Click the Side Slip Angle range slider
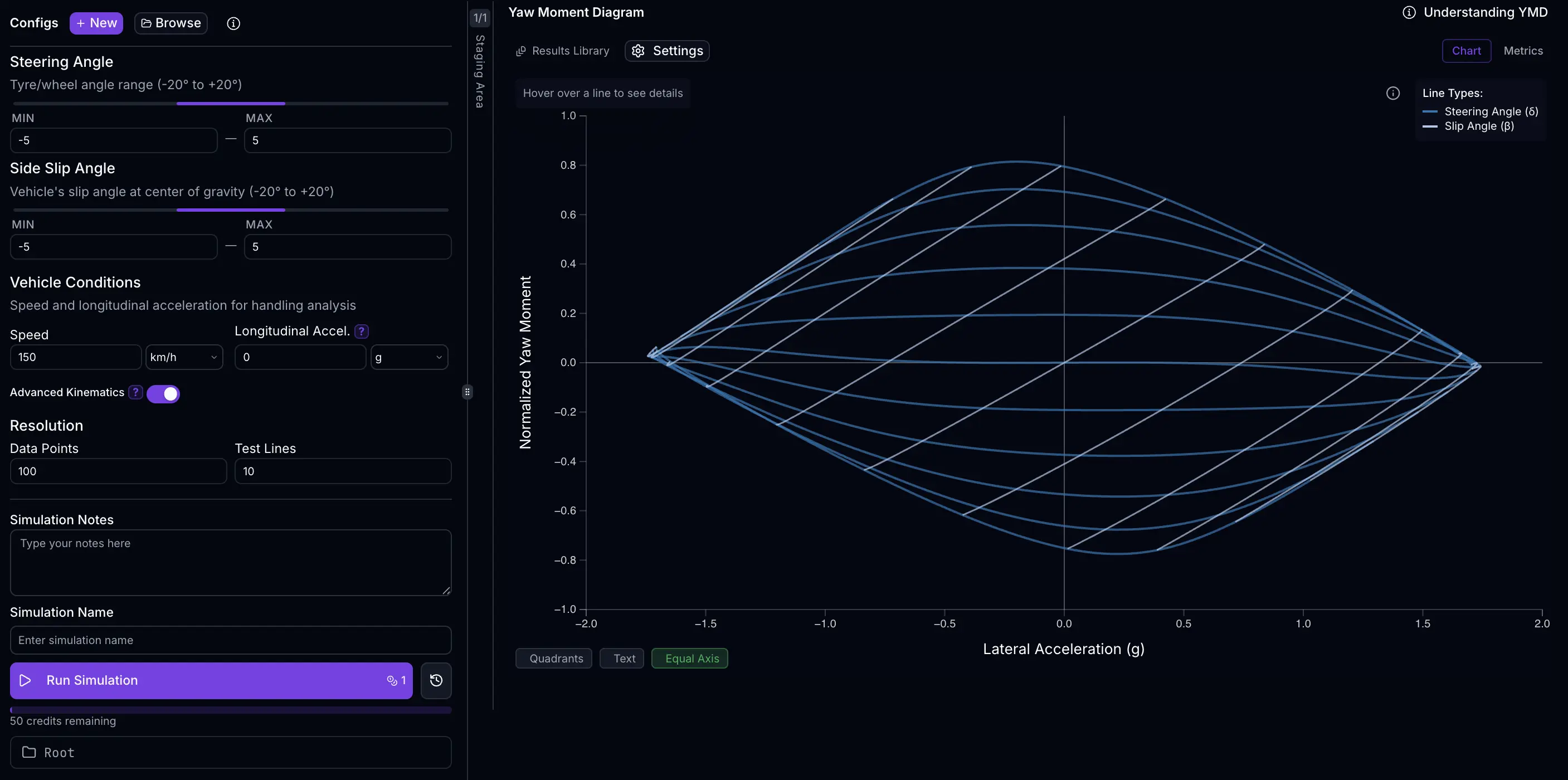This screenshot has height=780, width=1568. [231, 210]
